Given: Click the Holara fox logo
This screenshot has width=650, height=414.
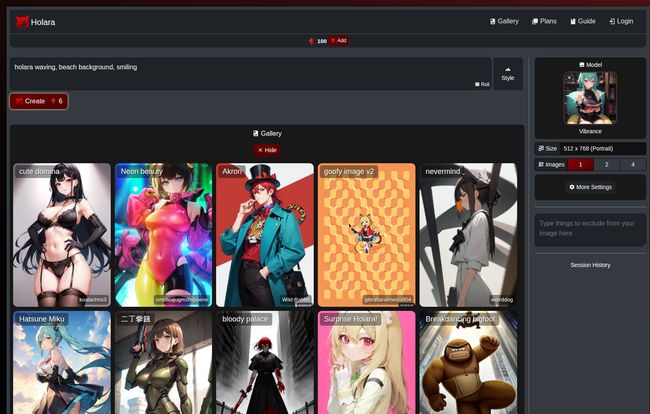Looking at the screenshot, I should tap(22, 22).
